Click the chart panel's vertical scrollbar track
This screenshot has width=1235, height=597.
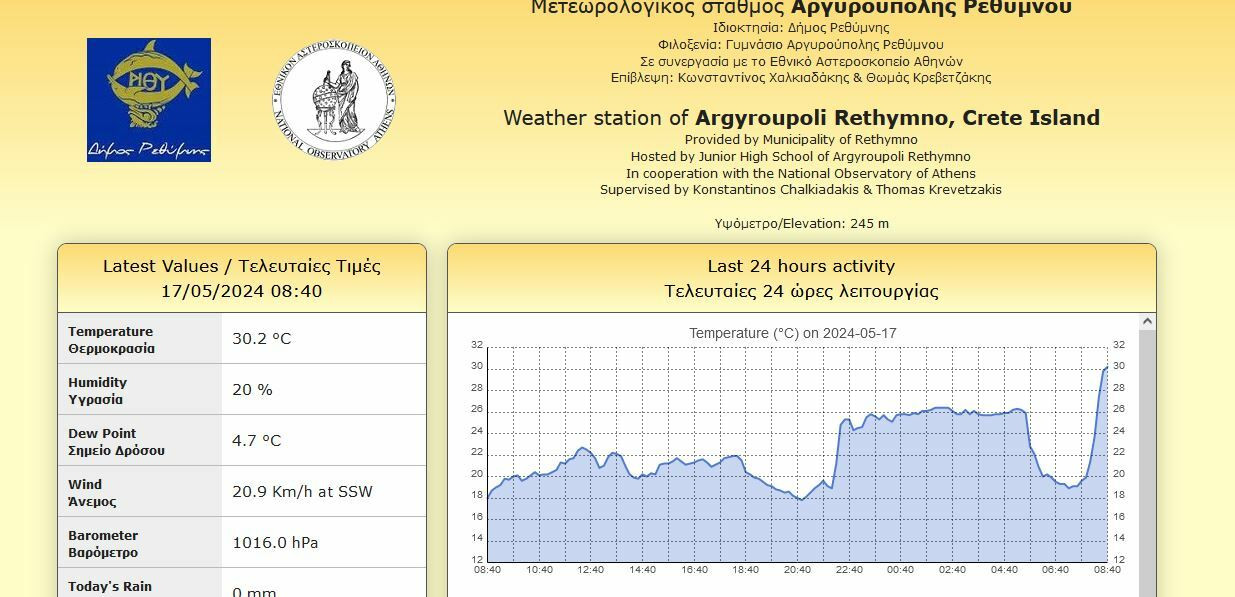coord(1147,460)
